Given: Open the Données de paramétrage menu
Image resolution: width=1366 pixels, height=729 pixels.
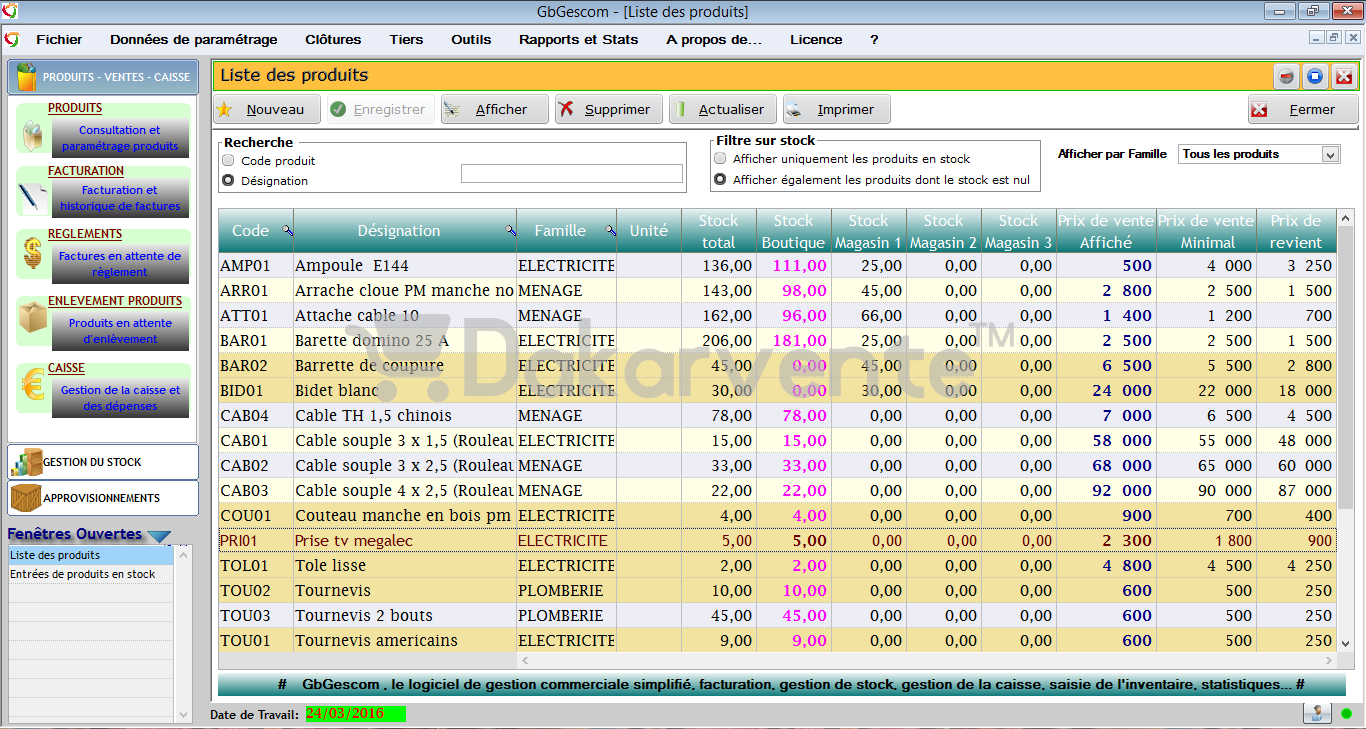Looking at the screenshot, I should coord(194,40).
